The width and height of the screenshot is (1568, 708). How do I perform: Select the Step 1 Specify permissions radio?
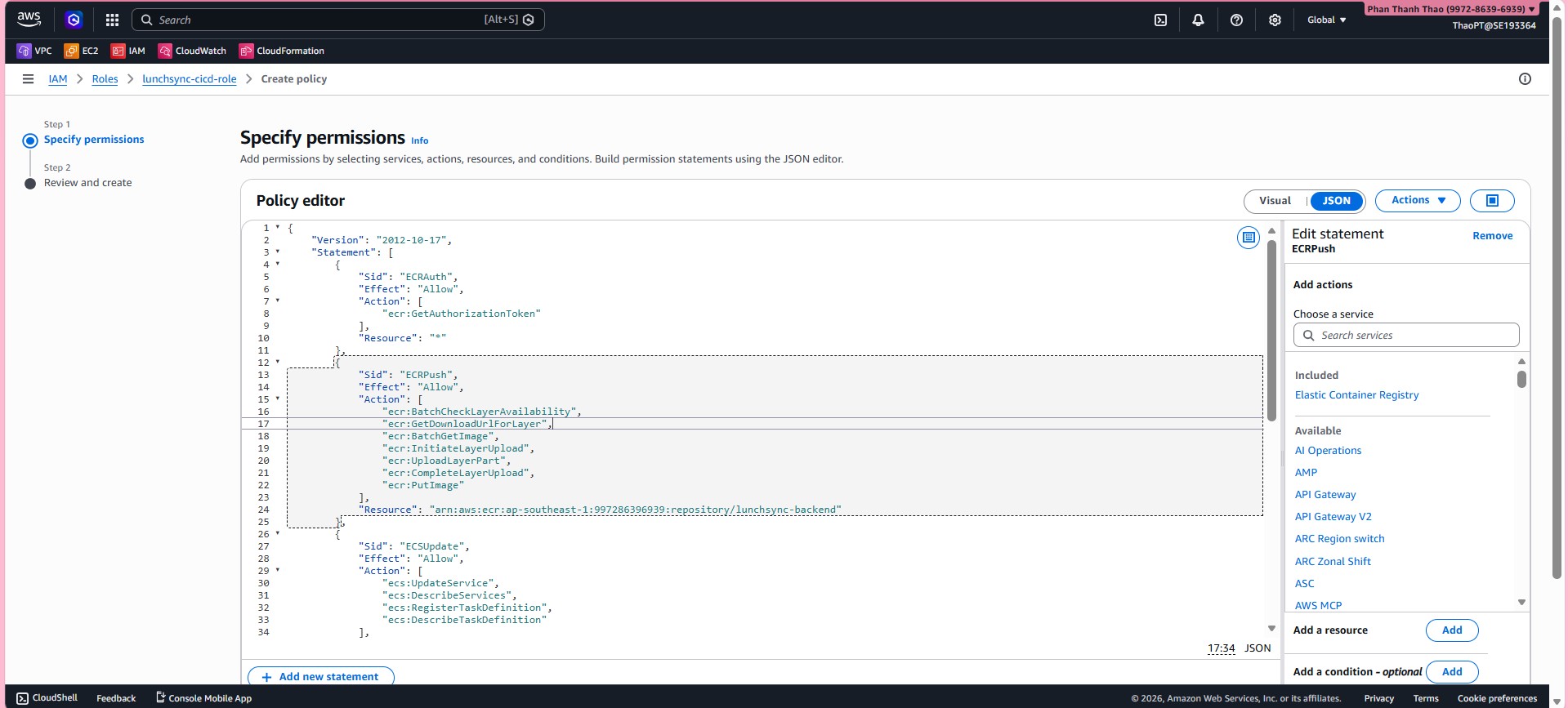[x=30, y=140]
